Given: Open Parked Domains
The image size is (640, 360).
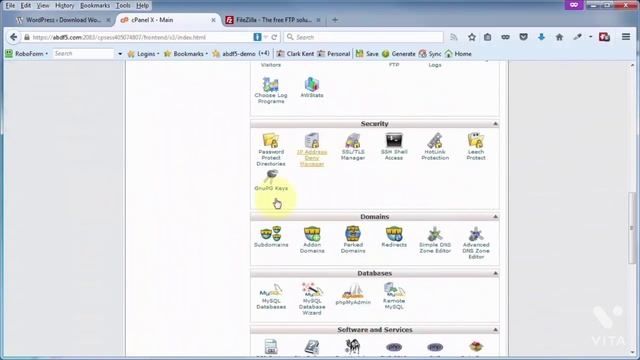Looking at the screenshot, I should click(353, 240).
